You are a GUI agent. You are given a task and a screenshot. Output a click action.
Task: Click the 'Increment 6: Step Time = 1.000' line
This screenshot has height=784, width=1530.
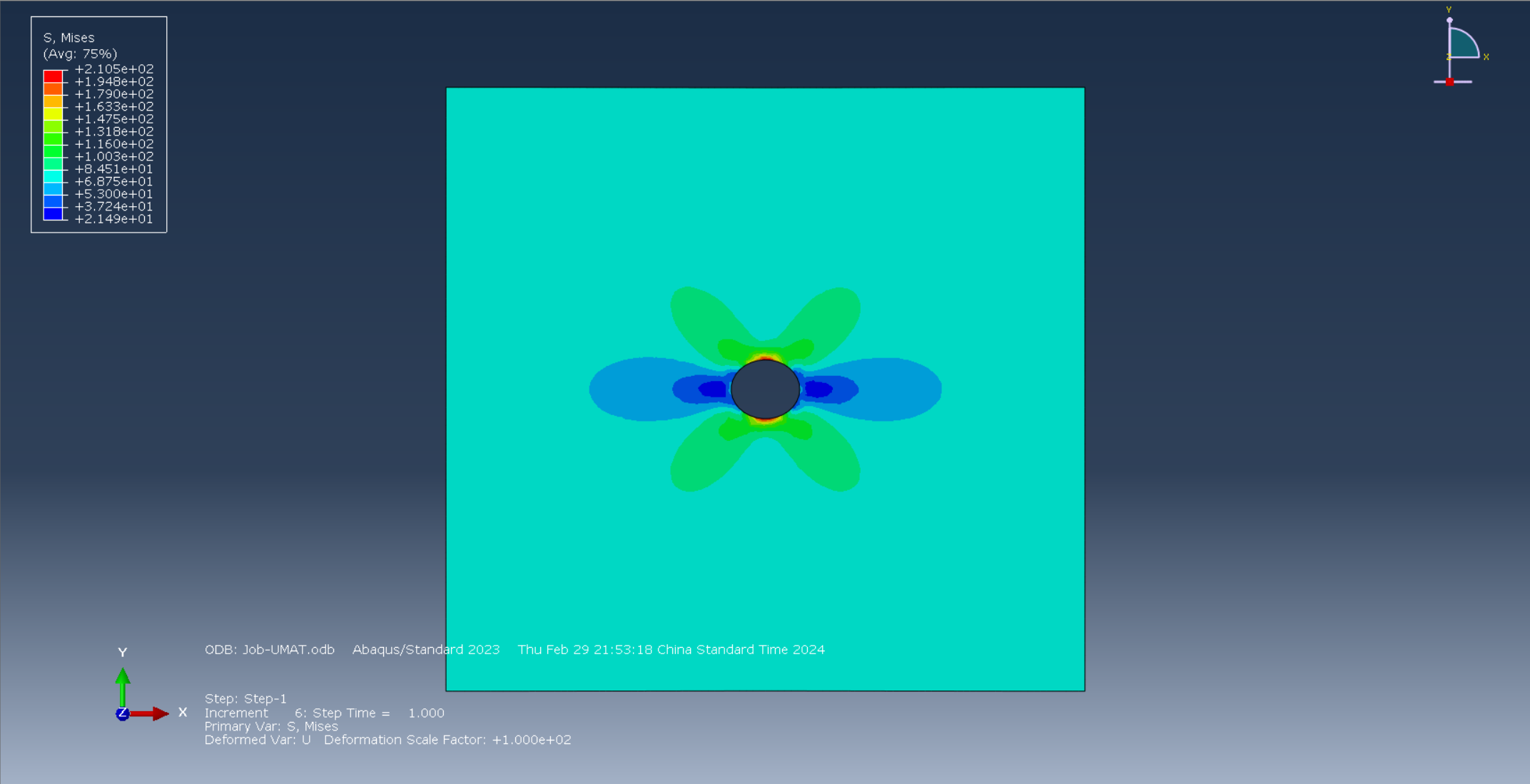click(x=325, y=713)
